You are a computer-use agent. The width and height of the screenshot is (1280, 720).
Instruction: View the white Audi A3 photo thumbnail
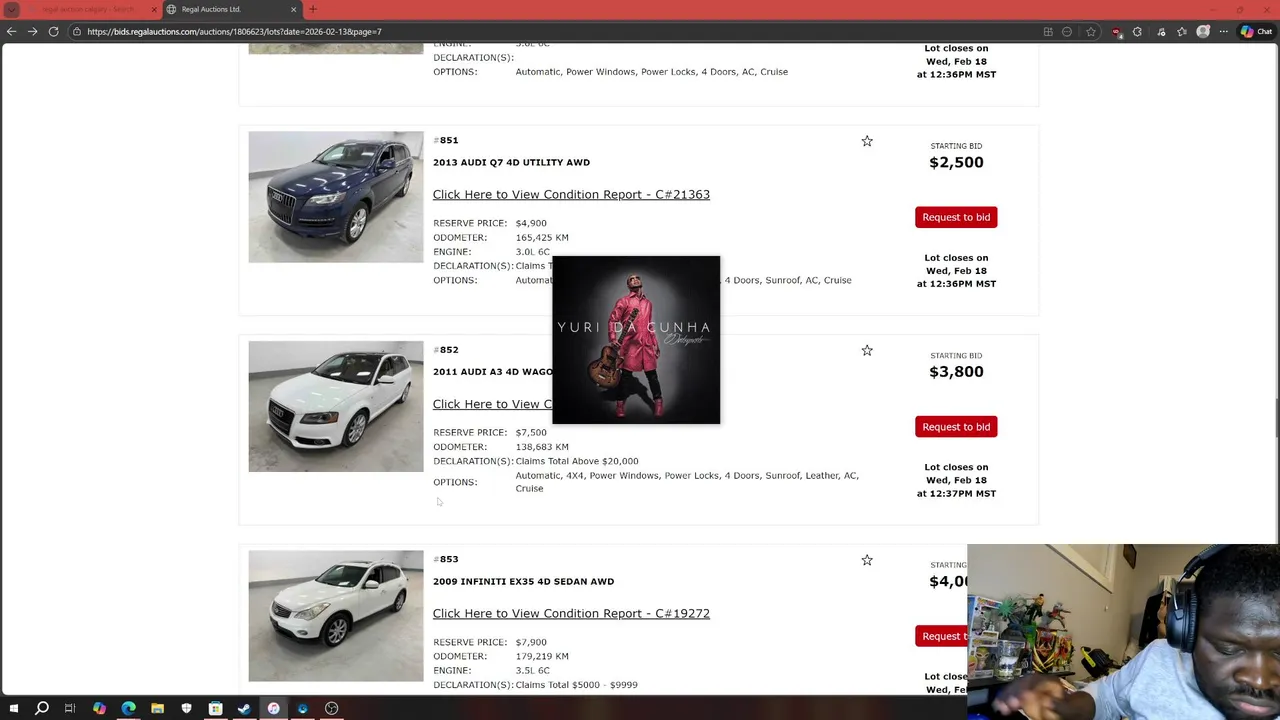(336, 406)
